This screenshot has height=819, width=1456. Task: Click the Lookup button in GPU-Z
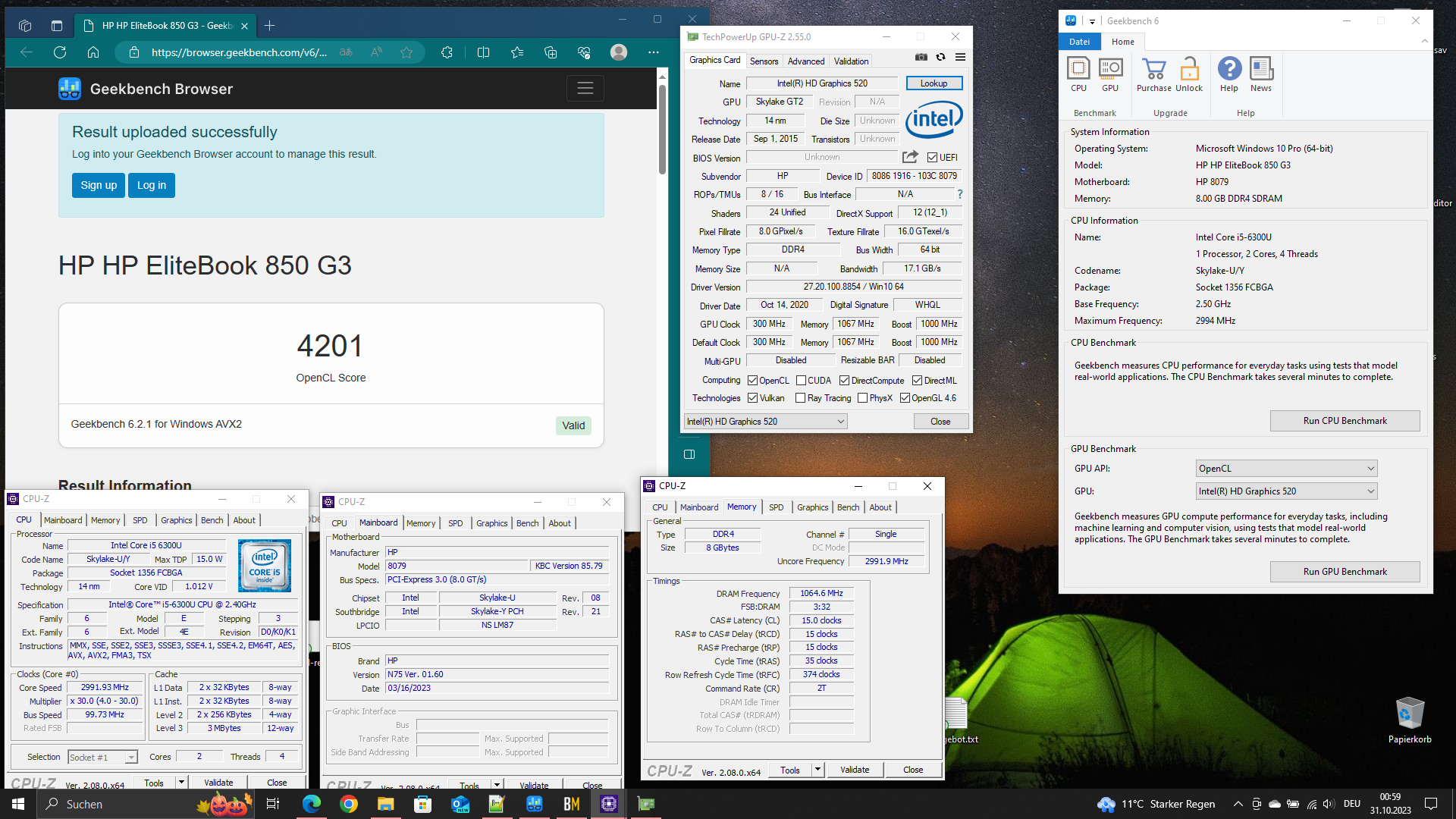(934, 83)
